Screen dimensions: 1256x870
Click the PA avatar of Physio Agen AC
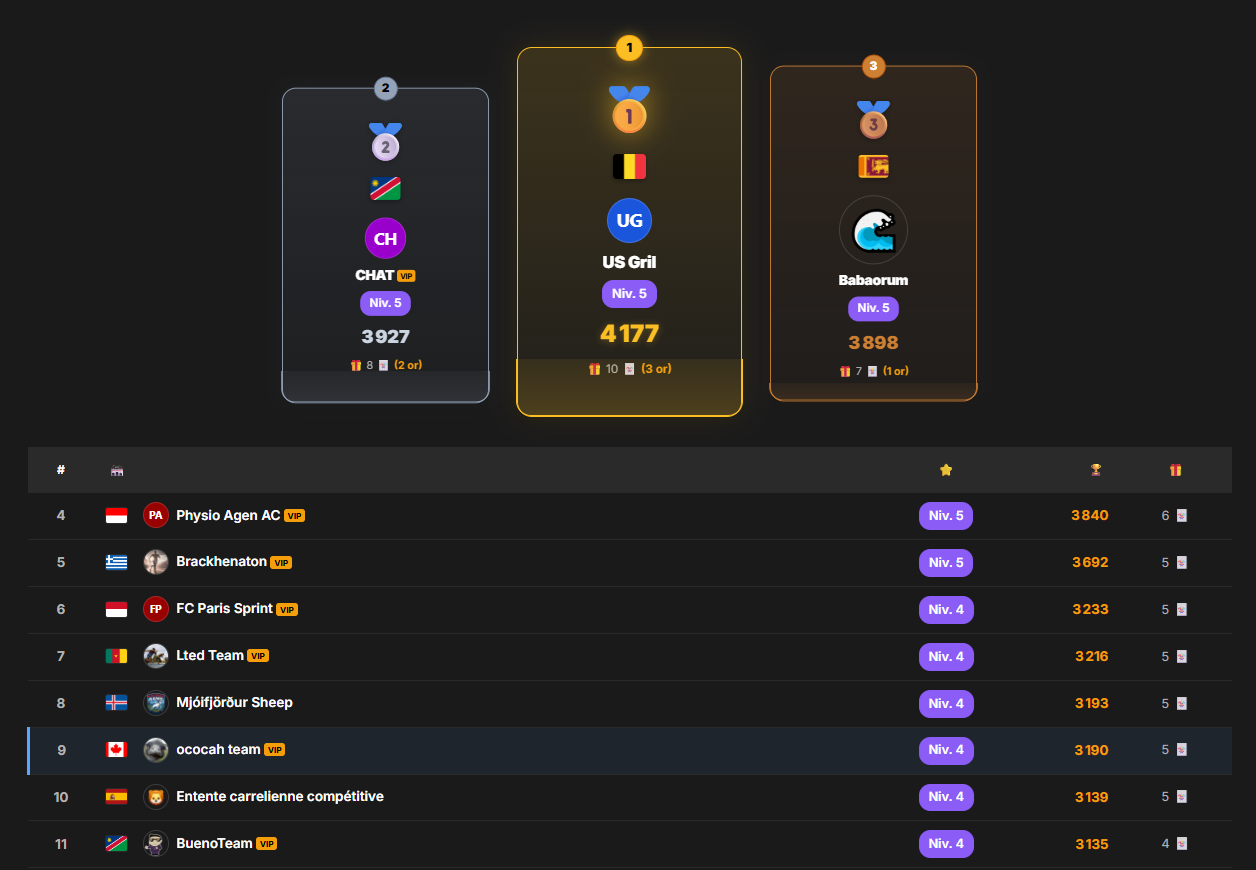156,515
